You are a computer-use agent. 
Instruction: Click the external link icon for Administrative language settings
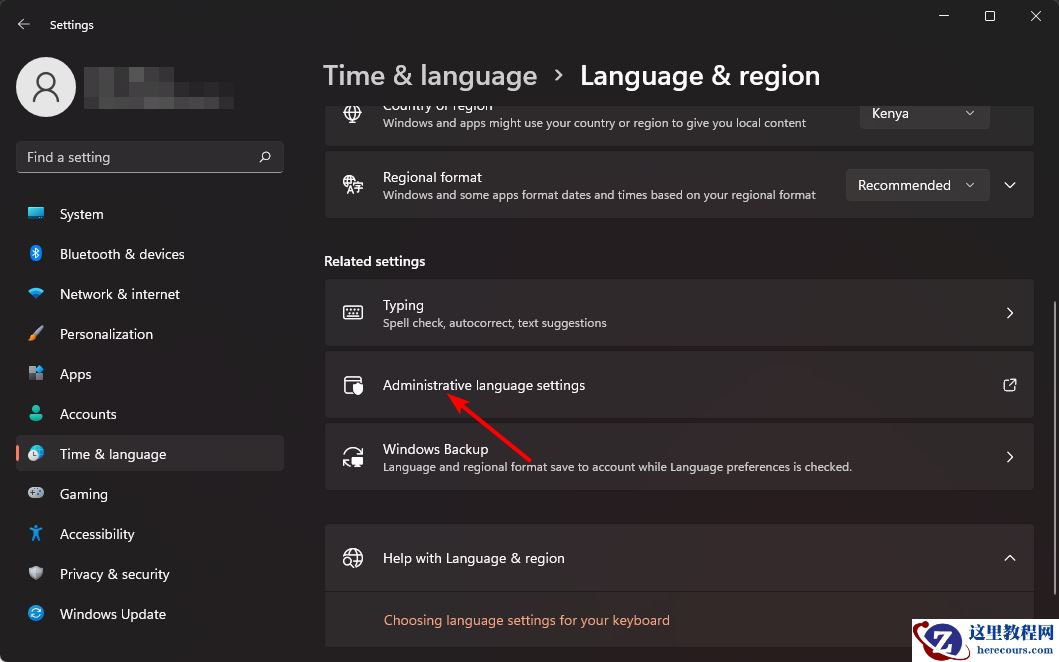click(x=1009, y=384)
